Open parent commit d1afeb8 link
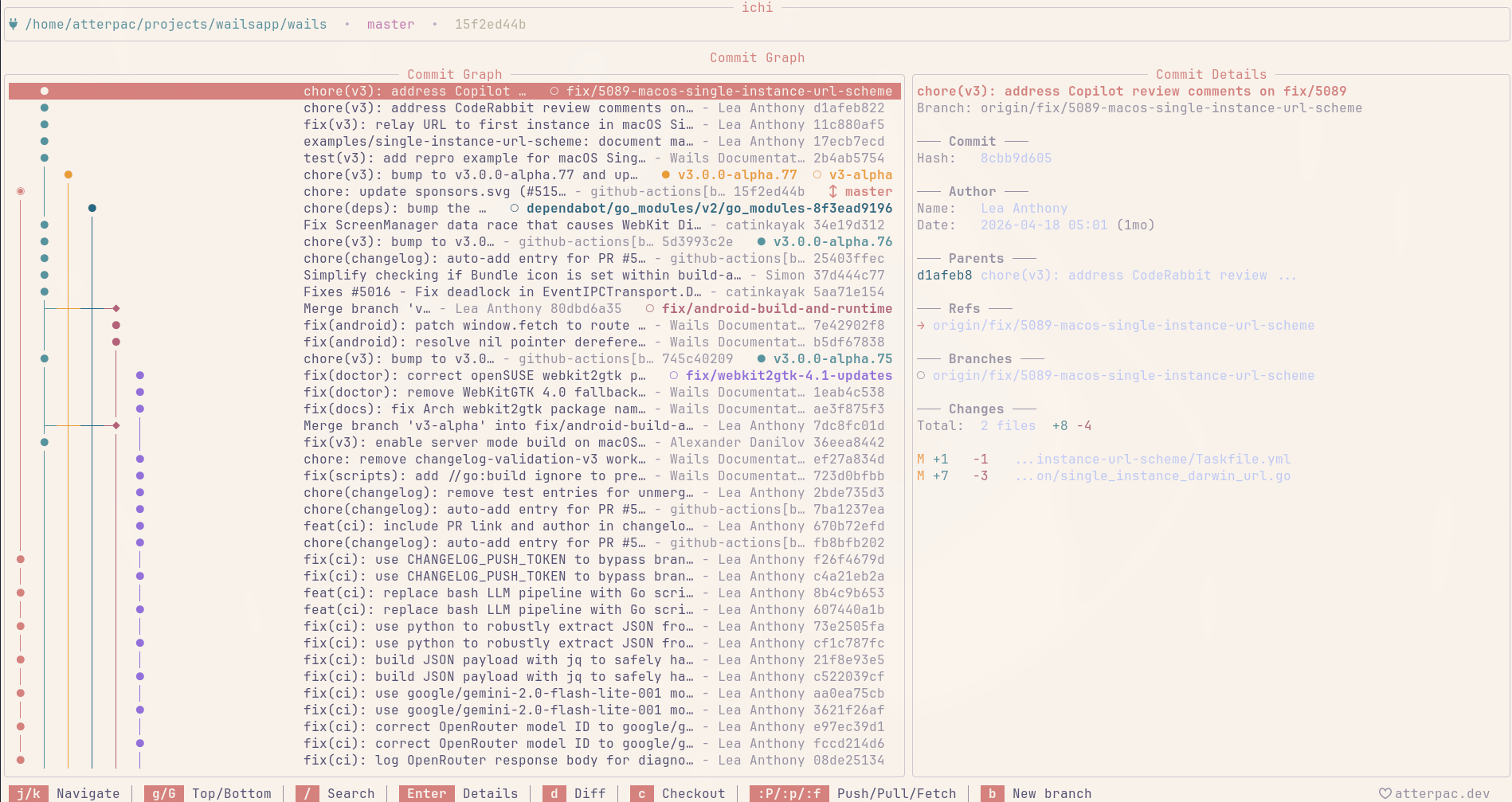Screen dimensions: 1512x802 [x=944, y=275]
